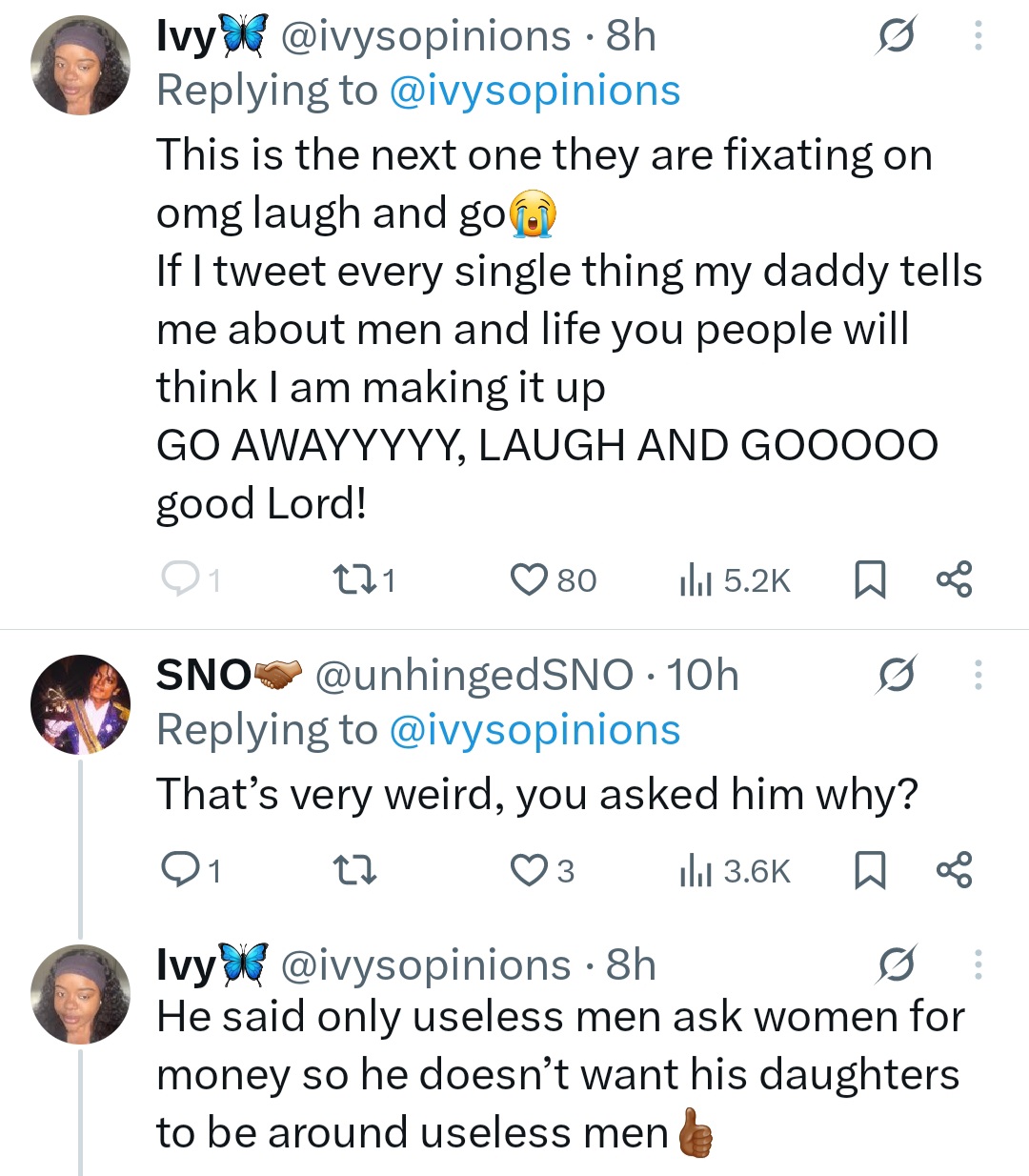Reply to Ivy's first tweet
Image resolution: width=1029 pixels, height=1176 pixels.
[177, 580]
